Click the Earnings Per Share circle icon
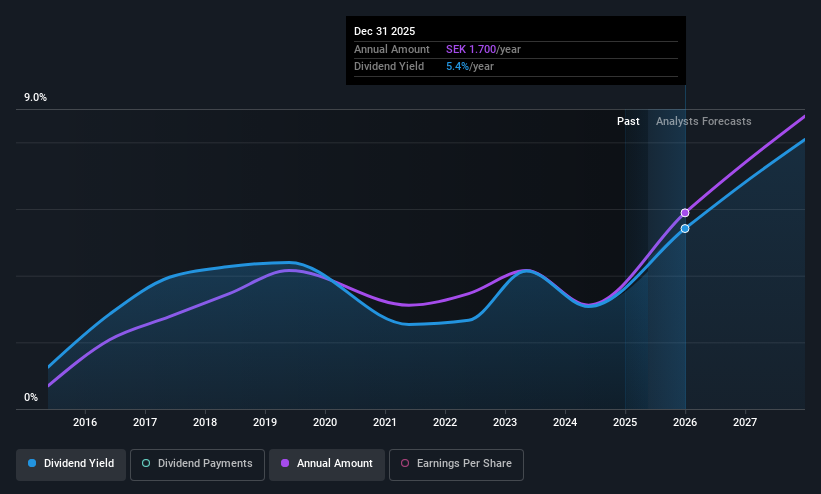821x494 pixels. tap(405, 464)
